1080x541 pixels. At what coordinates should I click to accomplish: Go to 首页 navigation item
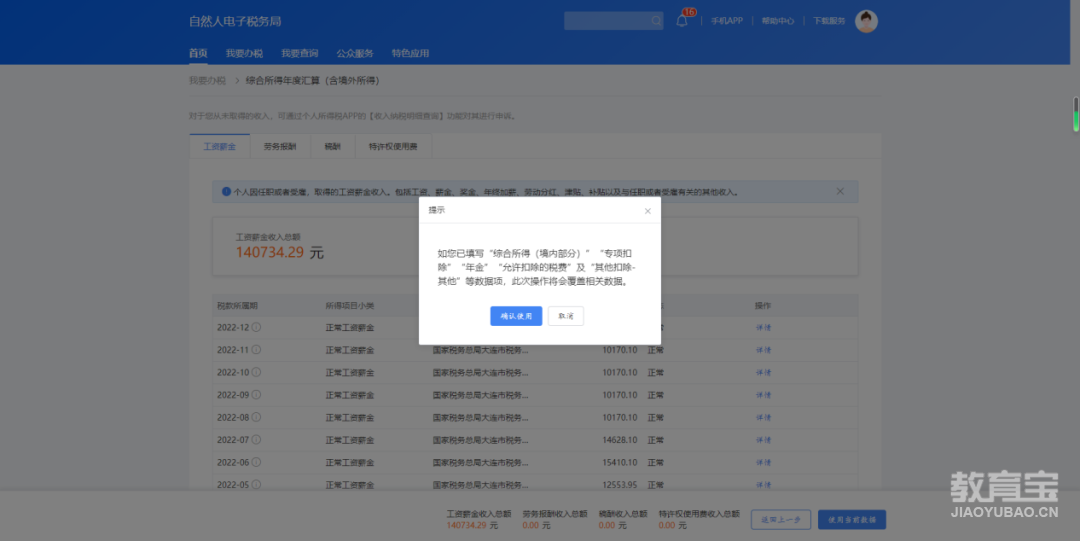(198, 53)
